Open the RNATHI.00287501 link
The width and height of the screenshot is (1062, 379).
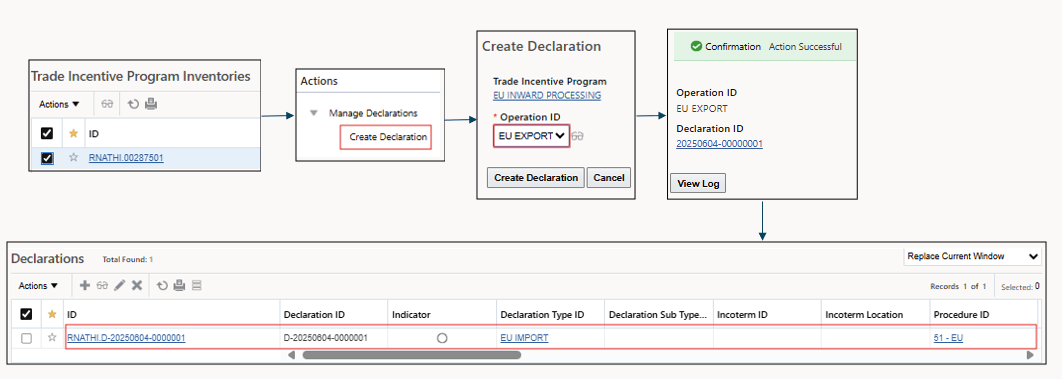[x=126, y=158]
